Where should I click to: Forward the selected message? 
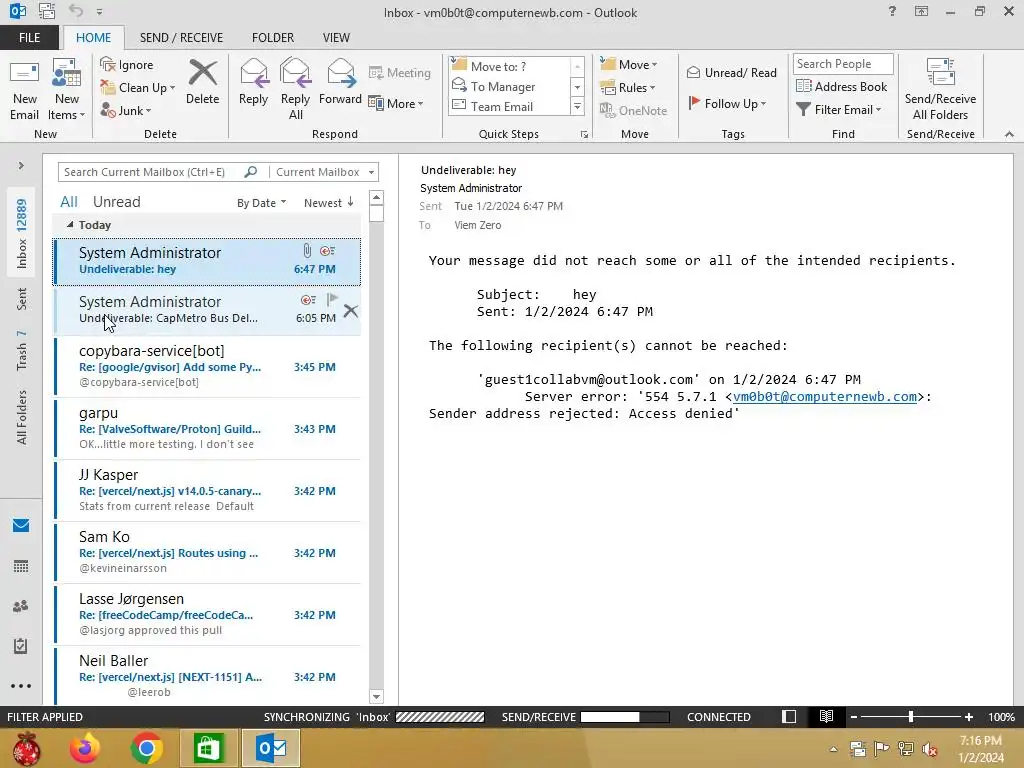pyautogui.click(x=340, y=82)
